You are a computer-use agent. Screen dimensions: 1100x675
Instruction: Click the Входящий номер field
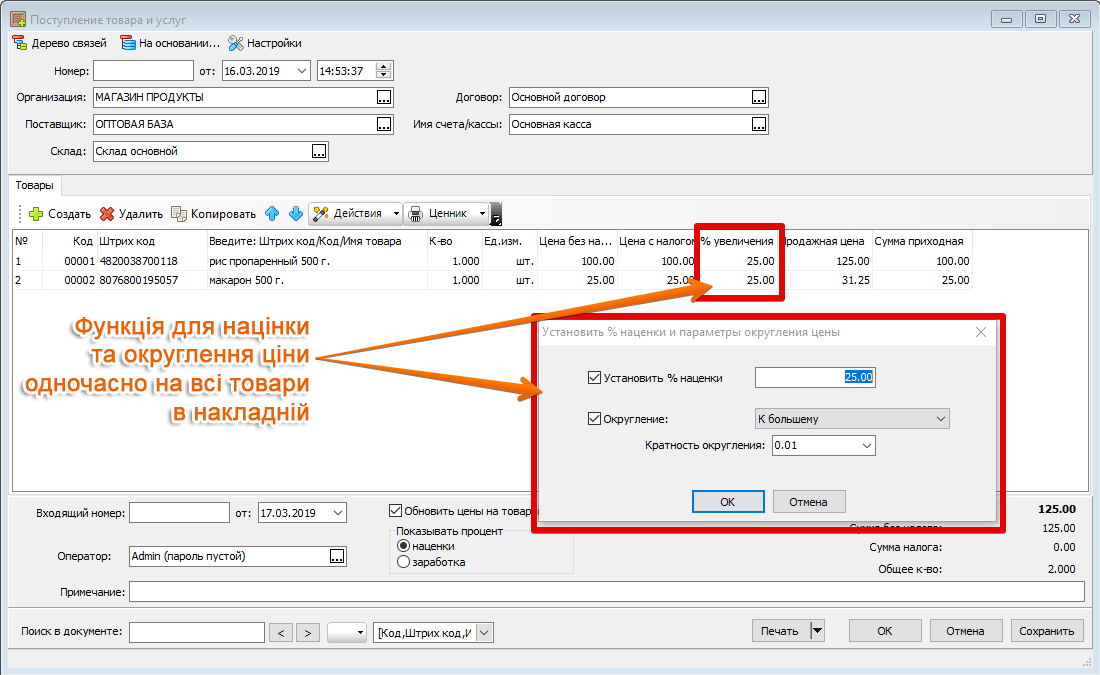[180, 513]
